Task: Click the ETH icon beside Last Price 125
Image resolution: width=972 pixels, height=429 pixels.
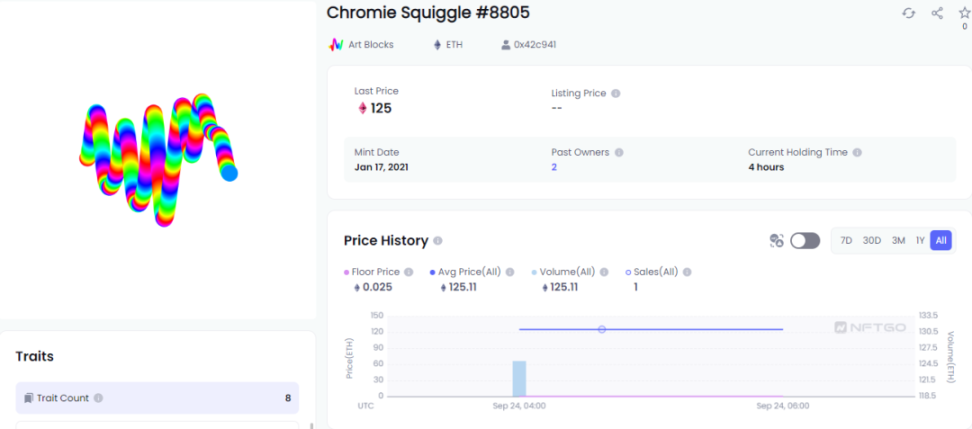Action: click(x=362, y=108)
